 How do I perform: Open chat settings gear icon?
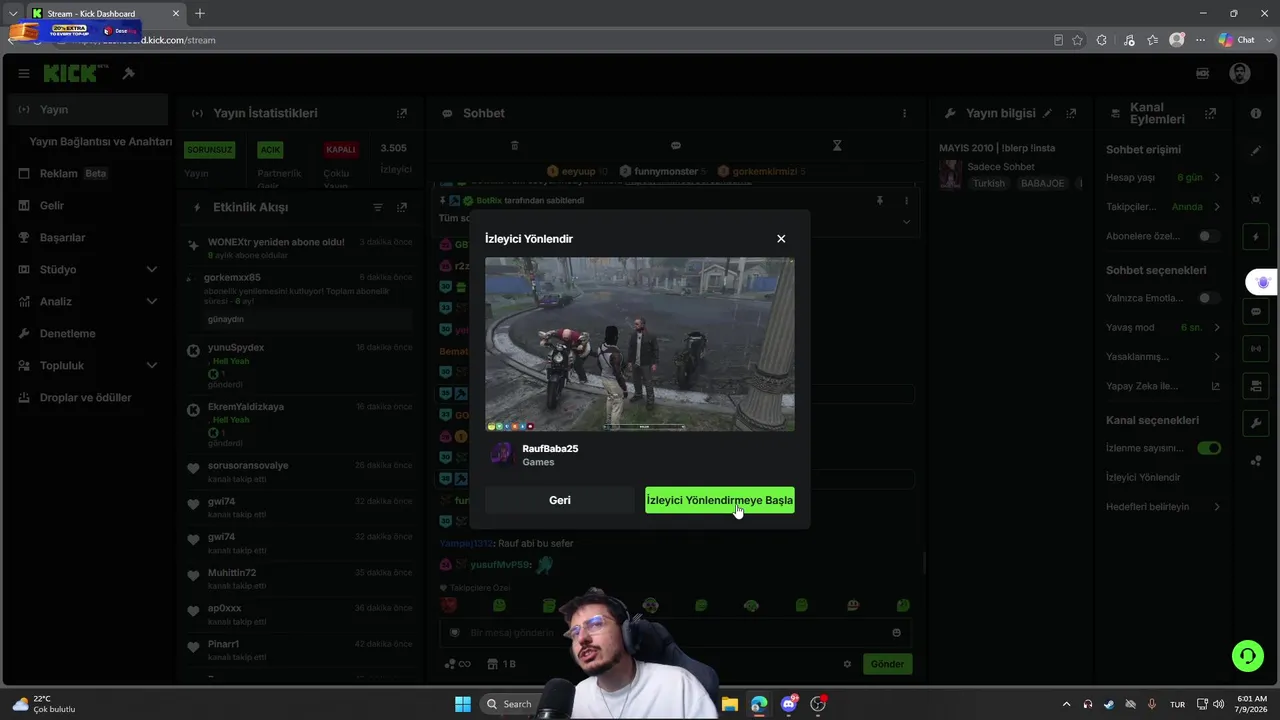pyautogui.click(x=847, y=664)
